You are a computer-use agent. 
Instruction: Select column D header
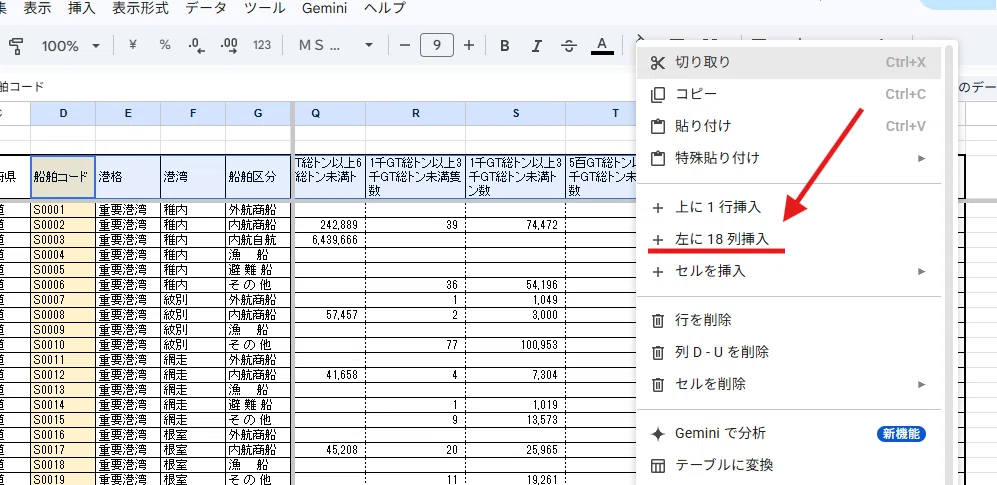(x=63, y=113)
